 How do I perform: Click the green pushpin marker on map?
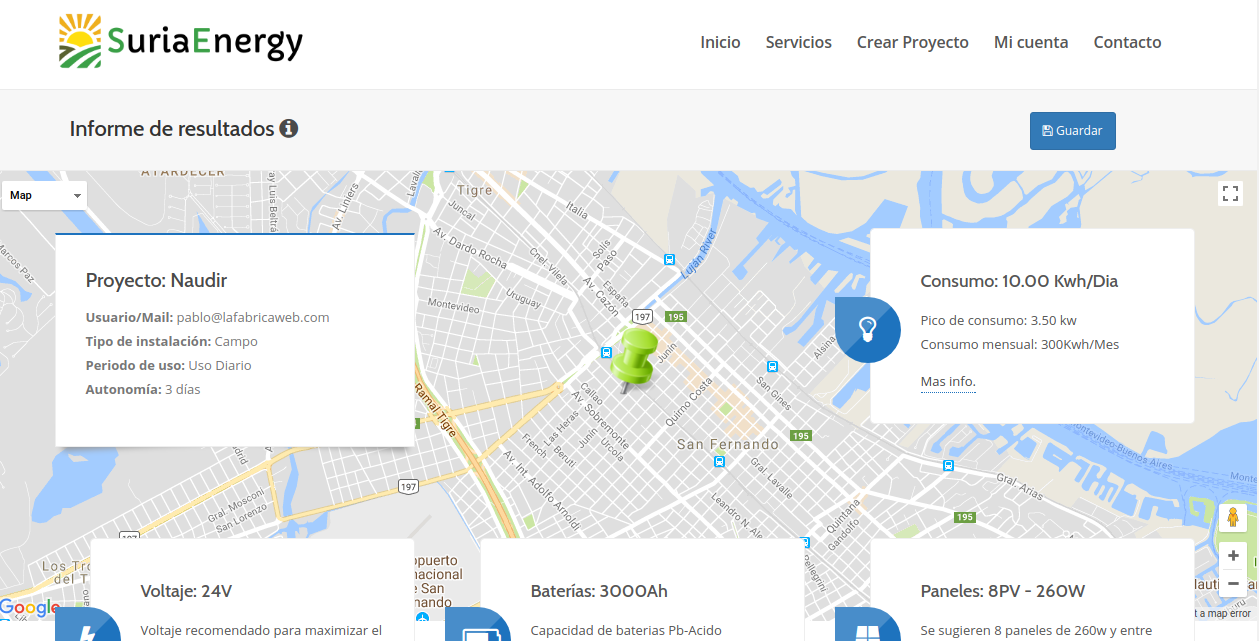[634, 361]
